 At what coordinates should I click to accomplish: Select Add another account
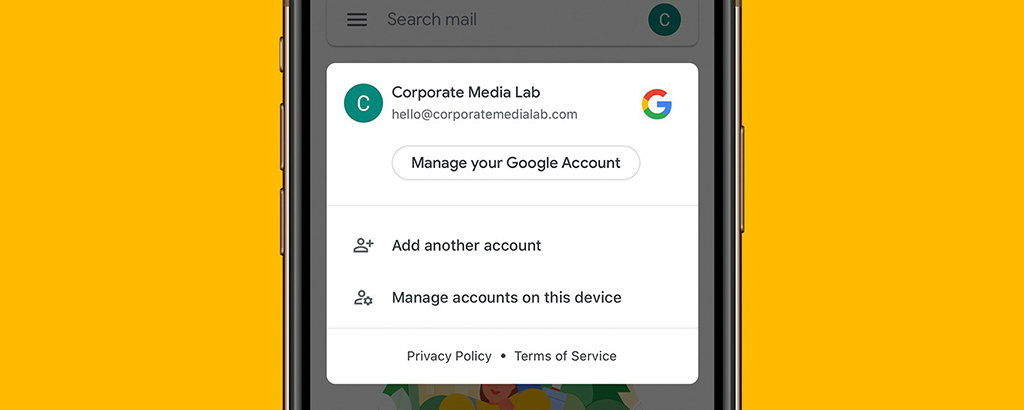click(x=466, y=245)
